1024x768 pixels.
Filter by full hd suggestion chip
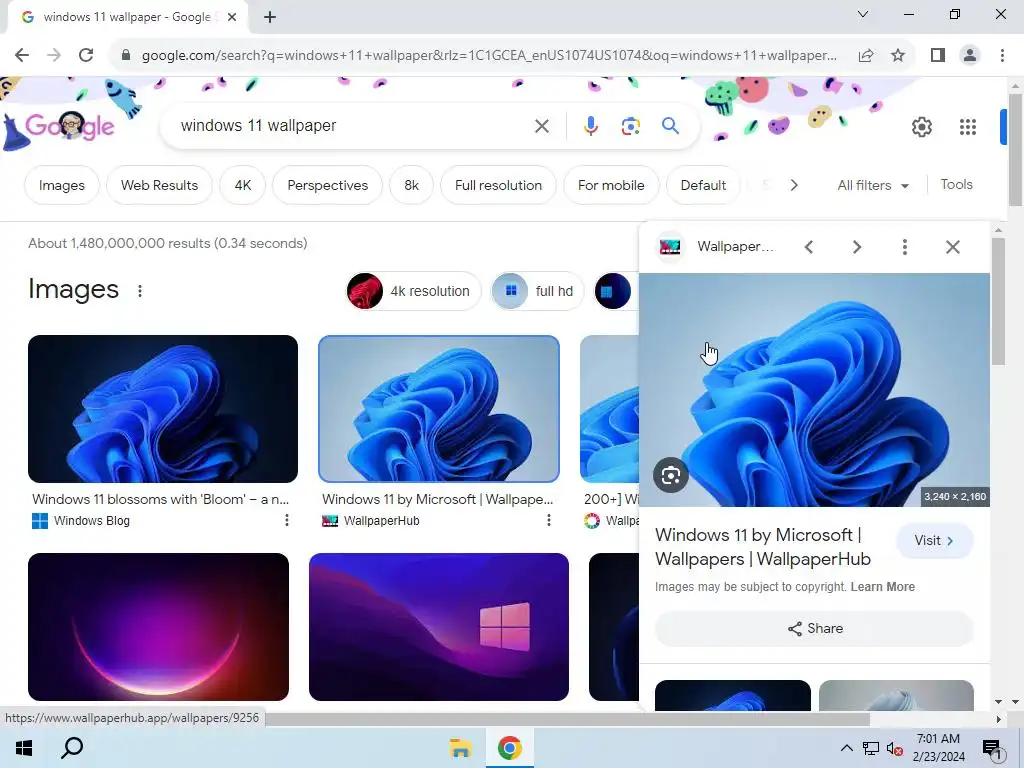(537, 291)
